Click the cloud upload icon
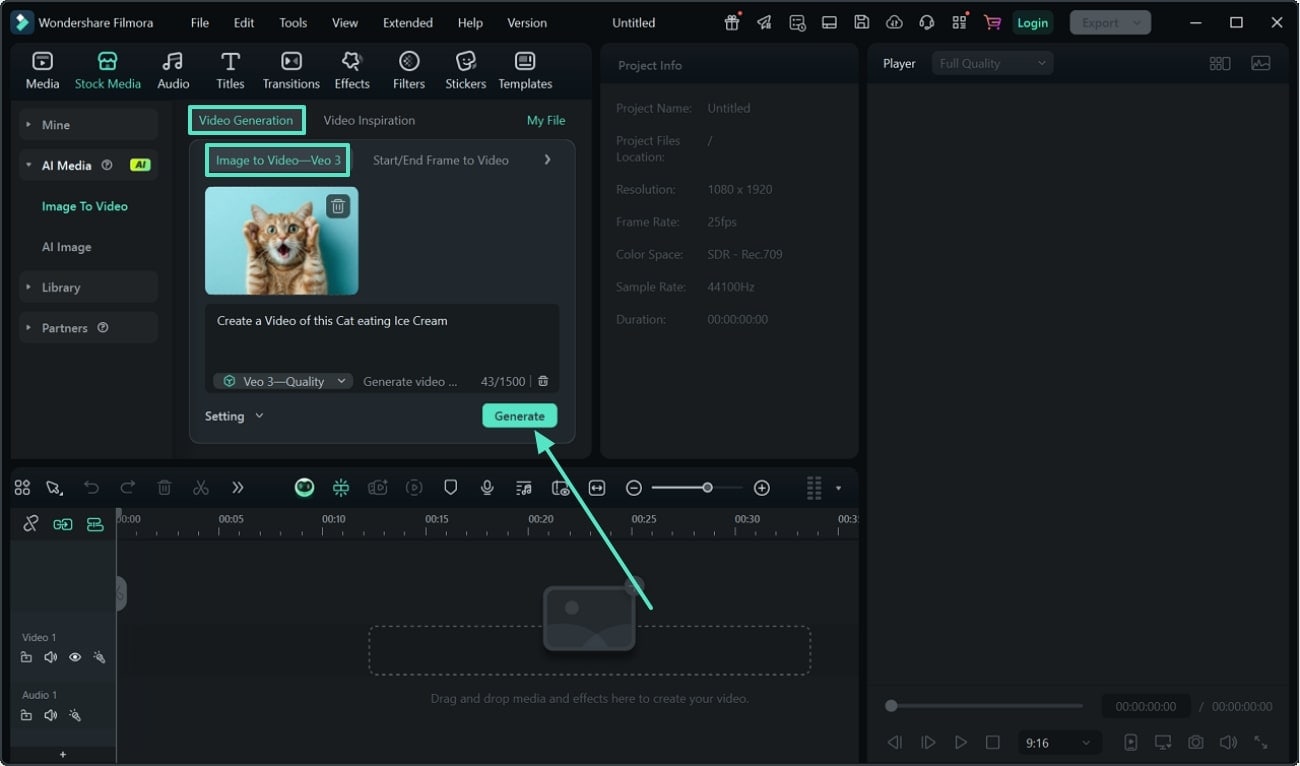1300x766 pixels. click(x=894, y=22)
